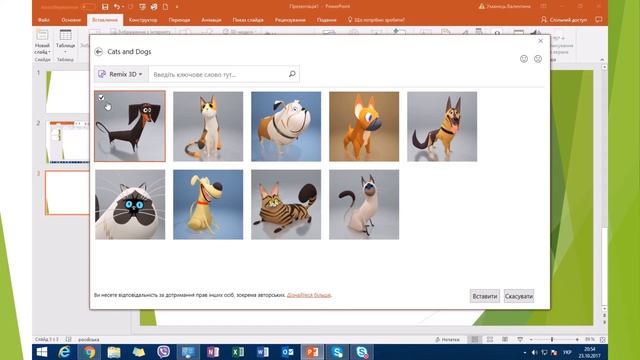Select slide 2 thumbnail in the slide panel

[x=68, y=142]
